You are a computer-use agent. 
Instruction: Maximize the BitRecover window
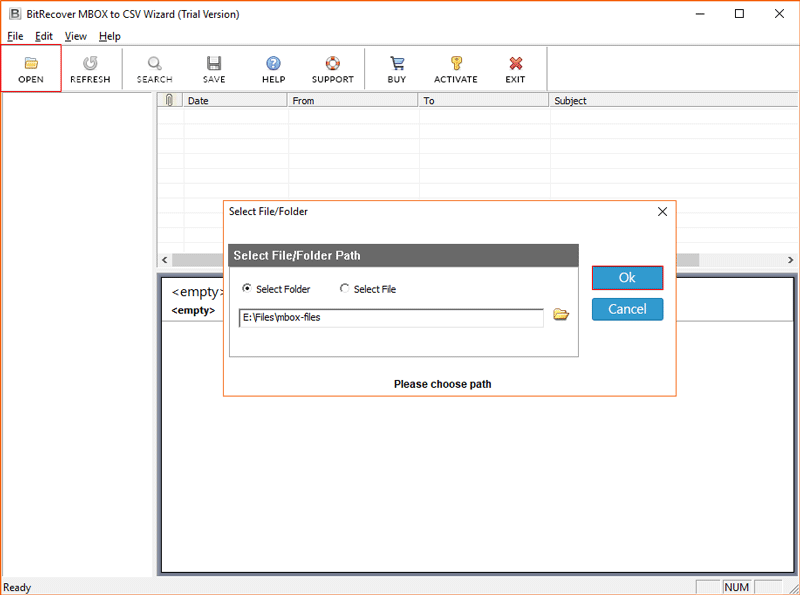(739, 14)
